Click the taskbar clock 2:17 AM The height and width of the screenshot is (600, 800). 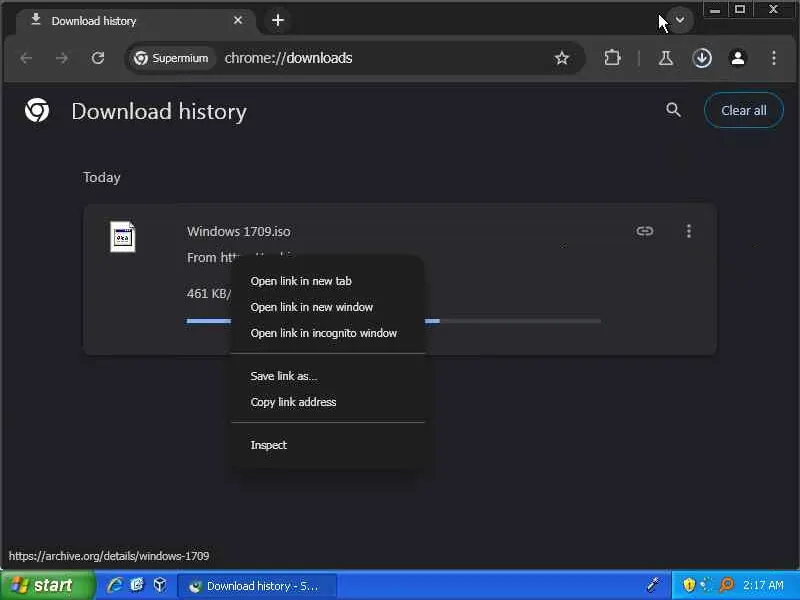click(x=763, y=585)
